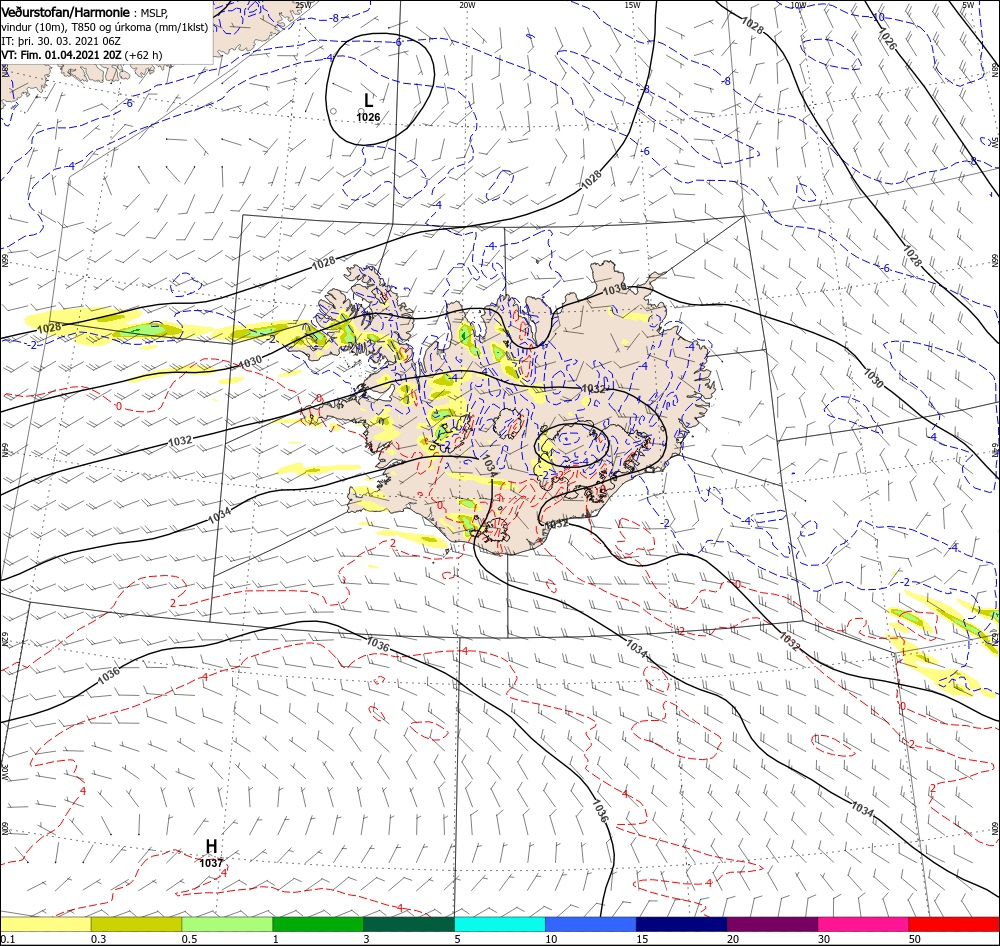Click the 0.1 legend scale label
Viewport: 1000px width, 946px height.
click(7, 939)
